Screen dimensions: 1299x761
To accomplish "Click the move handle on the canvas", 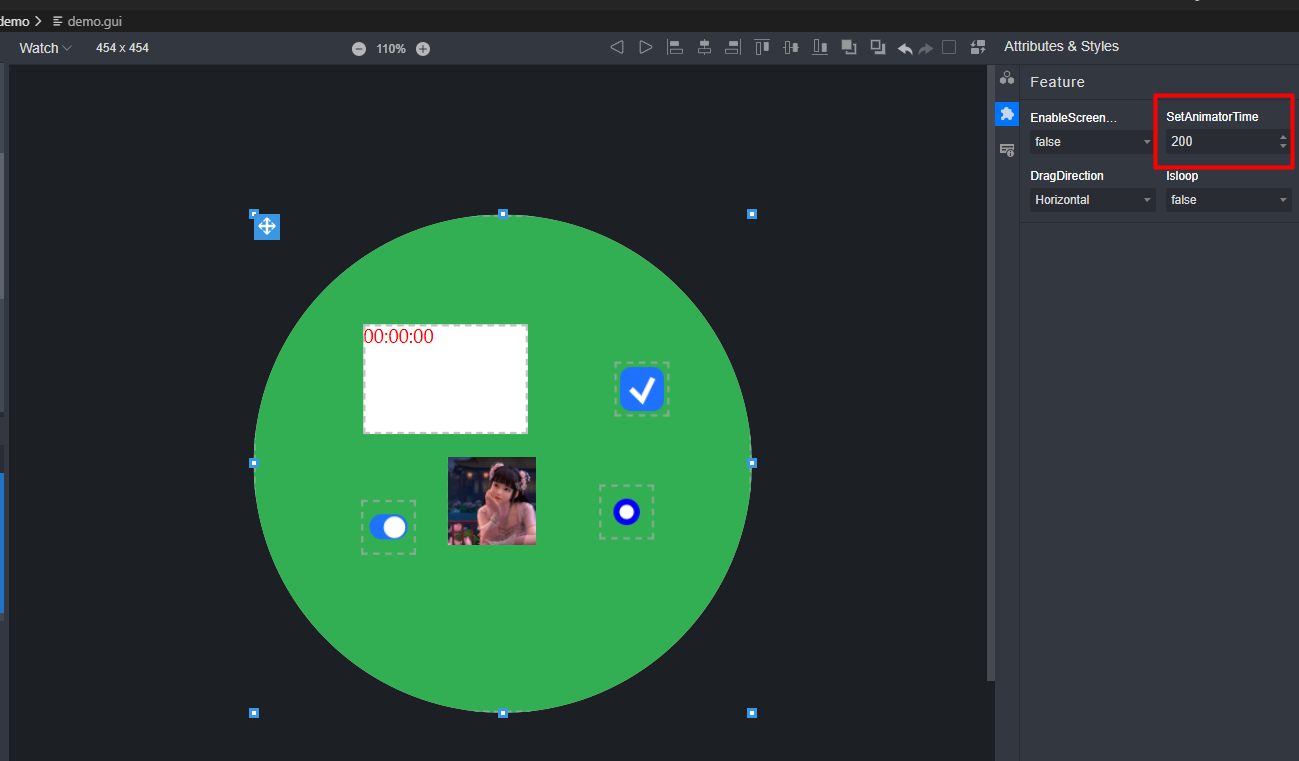I will (267, 227).
